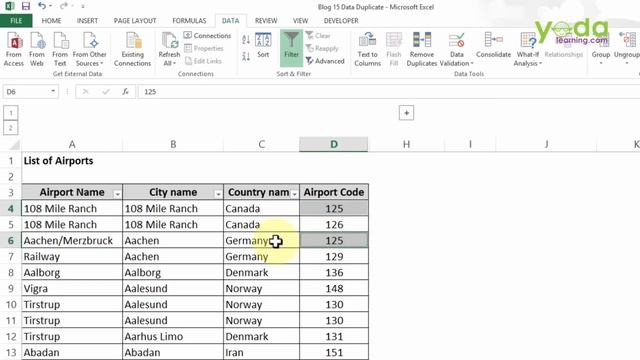
Task: Click Consolidate
Action: (x=493, y=45)
